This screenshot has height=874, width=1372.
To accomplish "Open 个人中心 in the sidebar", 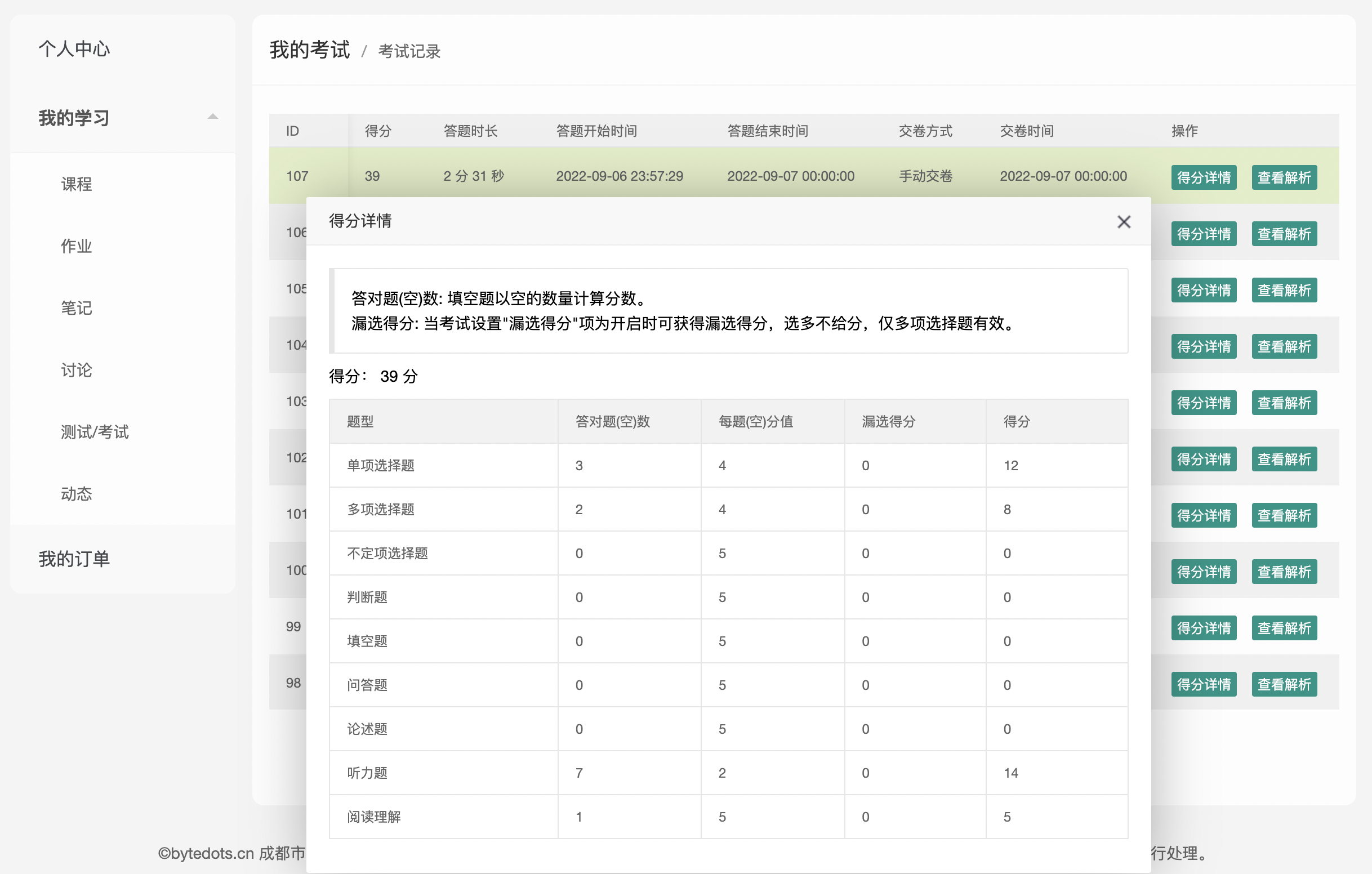I will tap(74, 49).
